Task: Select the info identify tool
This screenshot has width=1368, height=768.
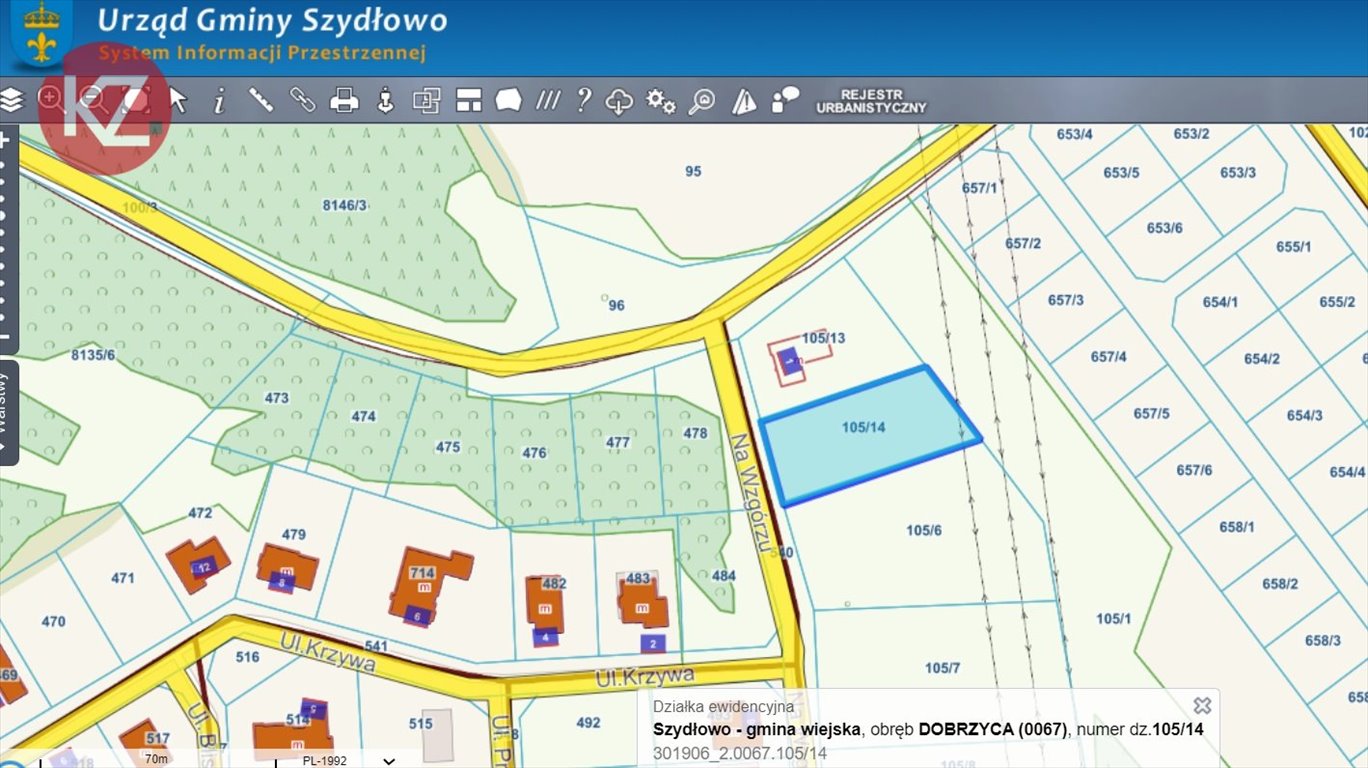Action: coord(219,100)
